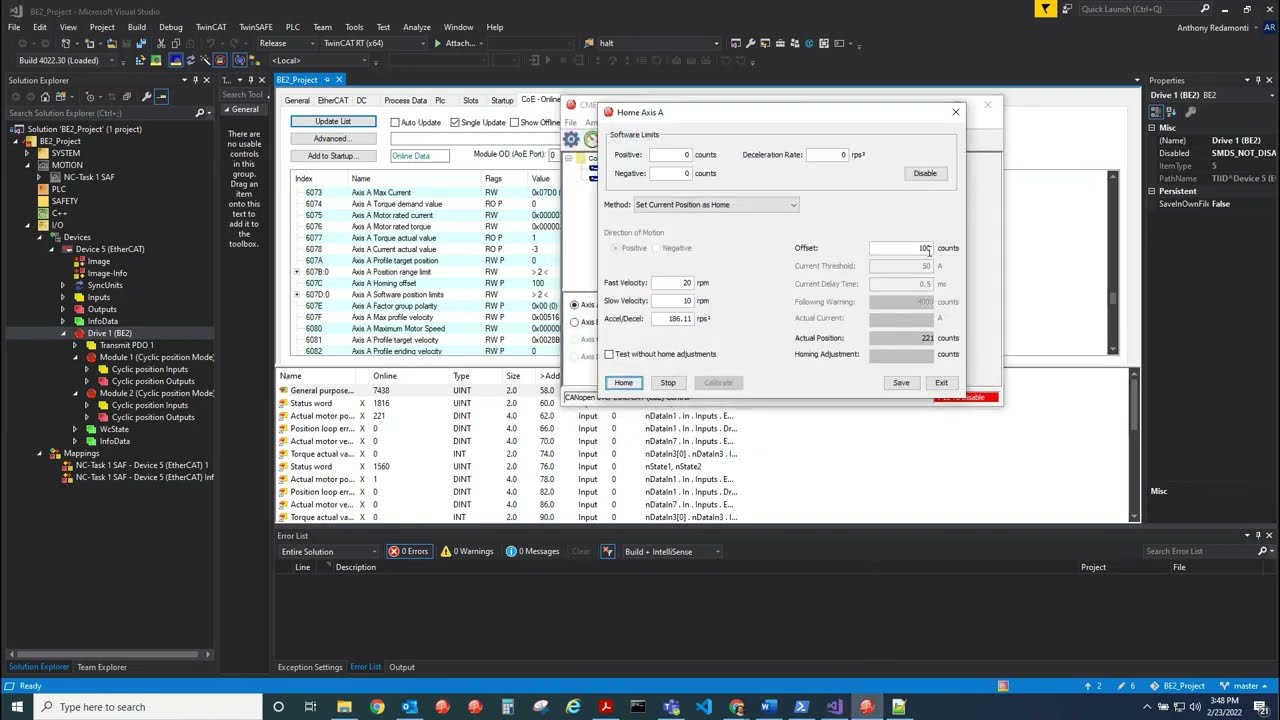Click the Disable software limits button
Viewport: 1280px width, 720px height.
(925, 174)
